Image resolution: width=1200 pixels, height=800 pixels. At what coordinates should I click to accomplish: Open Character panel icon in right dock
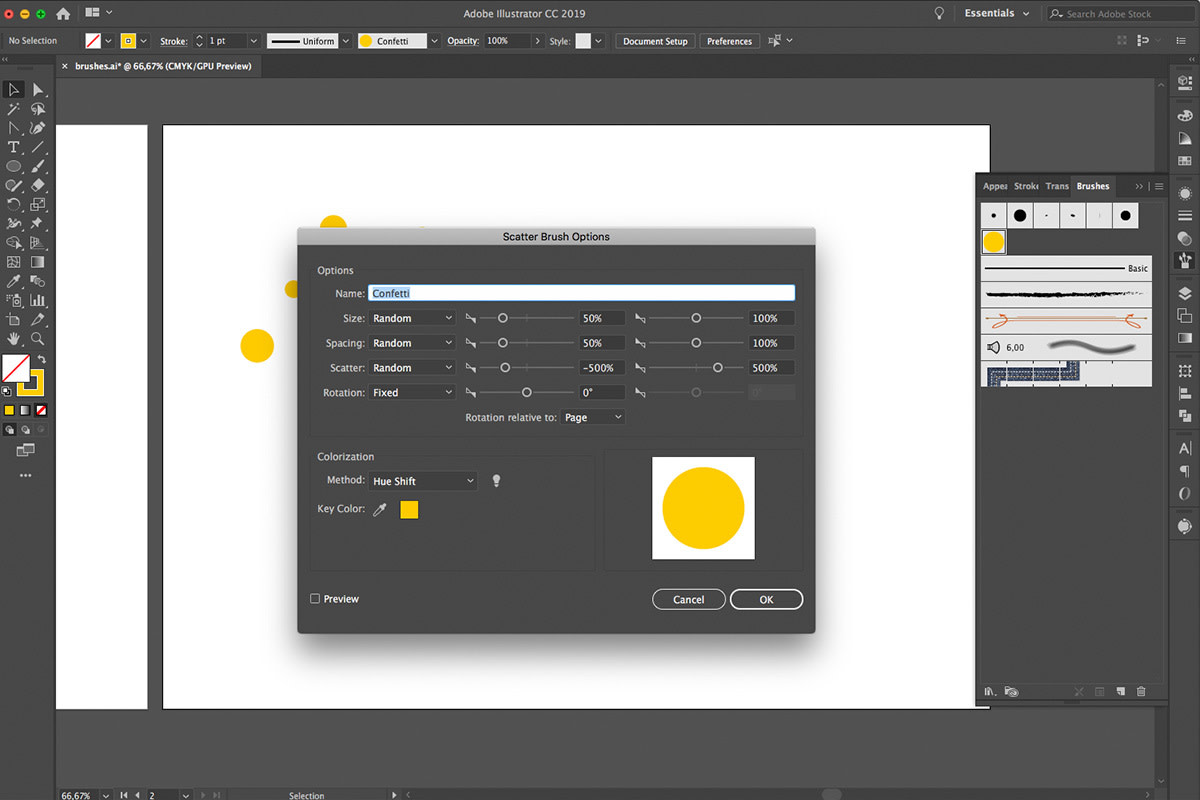click(x=1185, y=448)
